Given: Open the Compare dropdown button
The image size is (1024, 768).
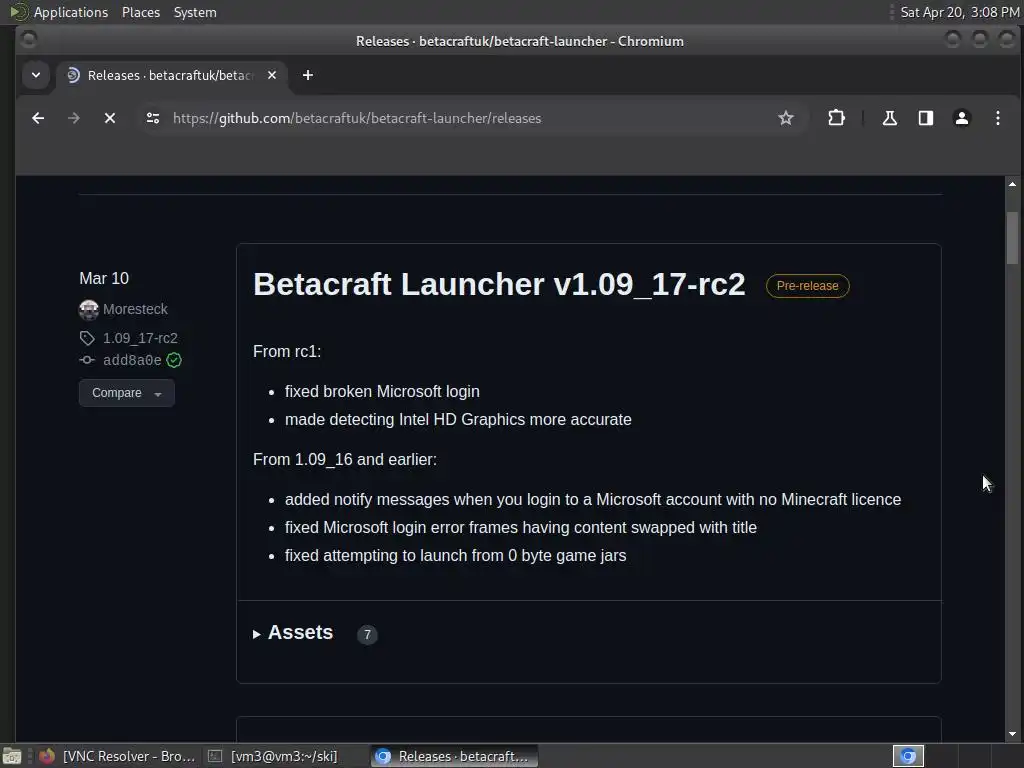Looking at the screenshot, I should pyautogui.click(x=127, y=393).
